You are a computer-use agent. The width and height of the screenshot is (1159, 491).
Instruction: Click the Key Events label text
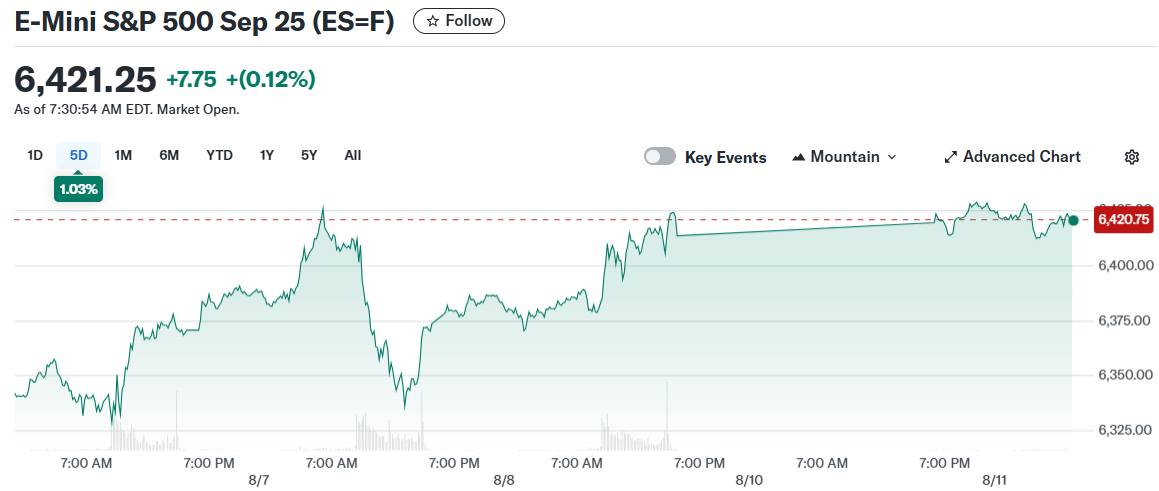(726, 157)
